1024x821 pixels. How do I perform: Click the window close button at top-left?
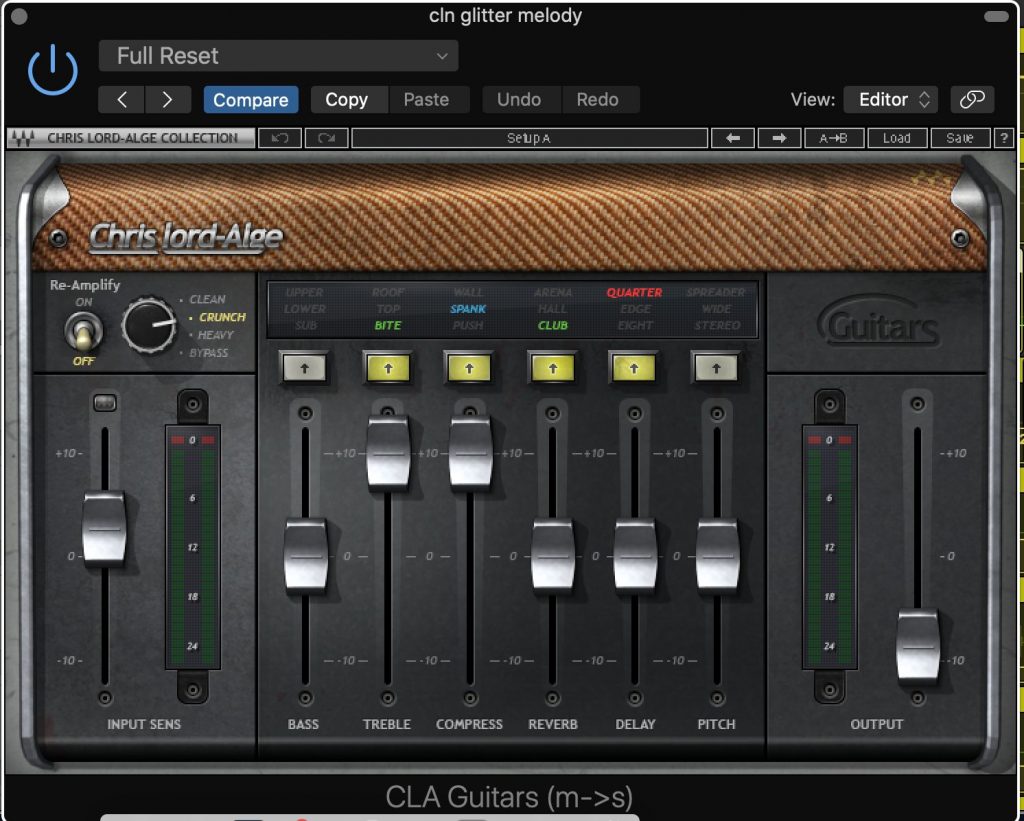coord(20,17)
